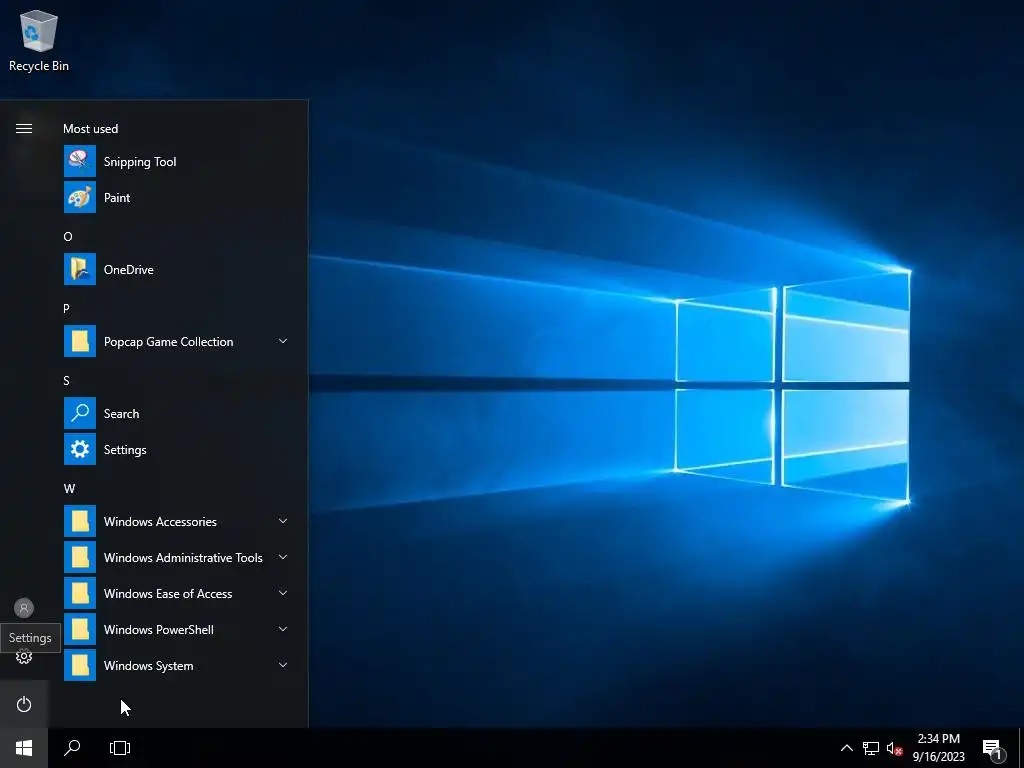This screenshot has height=768, width=1024.
Task: Expand Windows Accessories chevron
Action: [283, 521]
